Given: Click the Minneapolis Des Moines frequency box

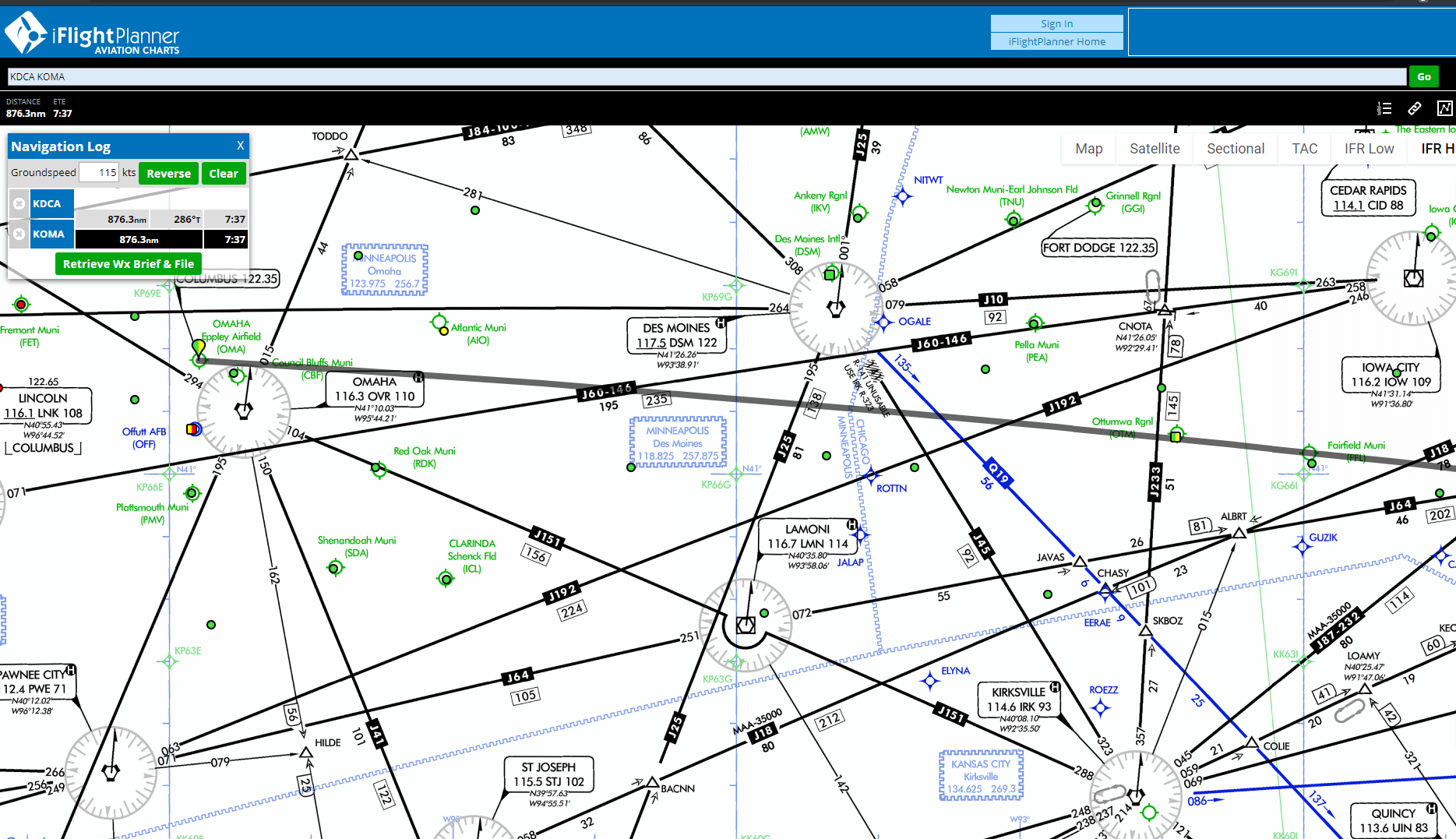Looking at the screenshot, I should pos(678,442).
